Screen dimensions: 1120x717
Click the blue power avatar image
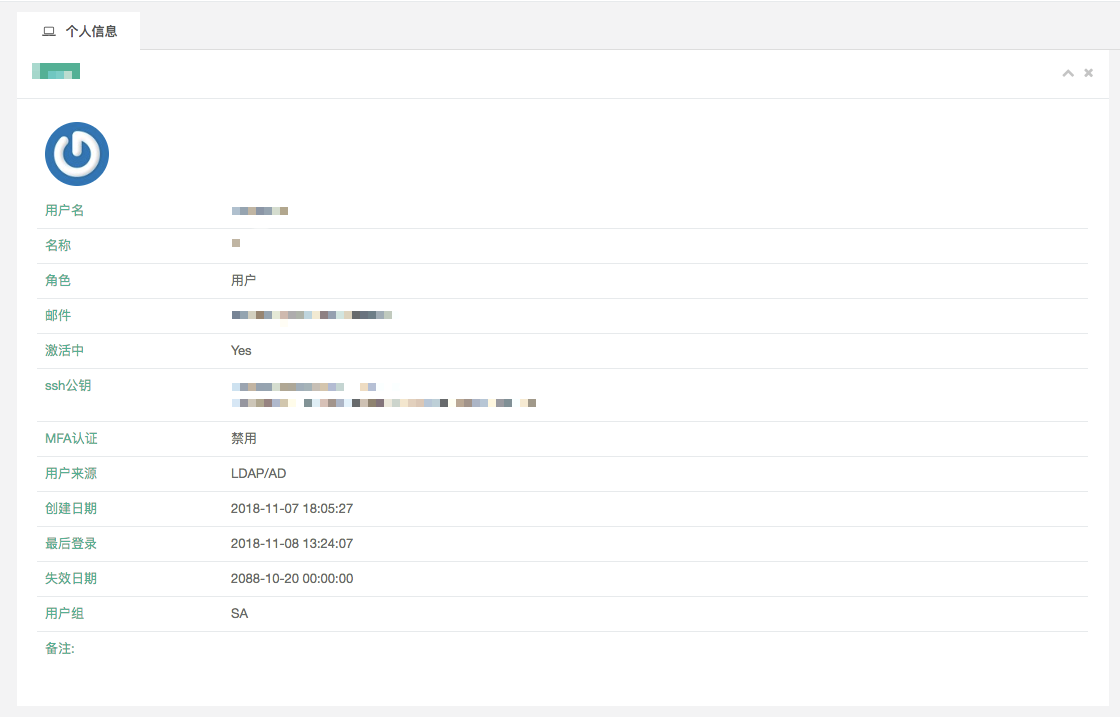pyautogui.click(x=77, y=154)
